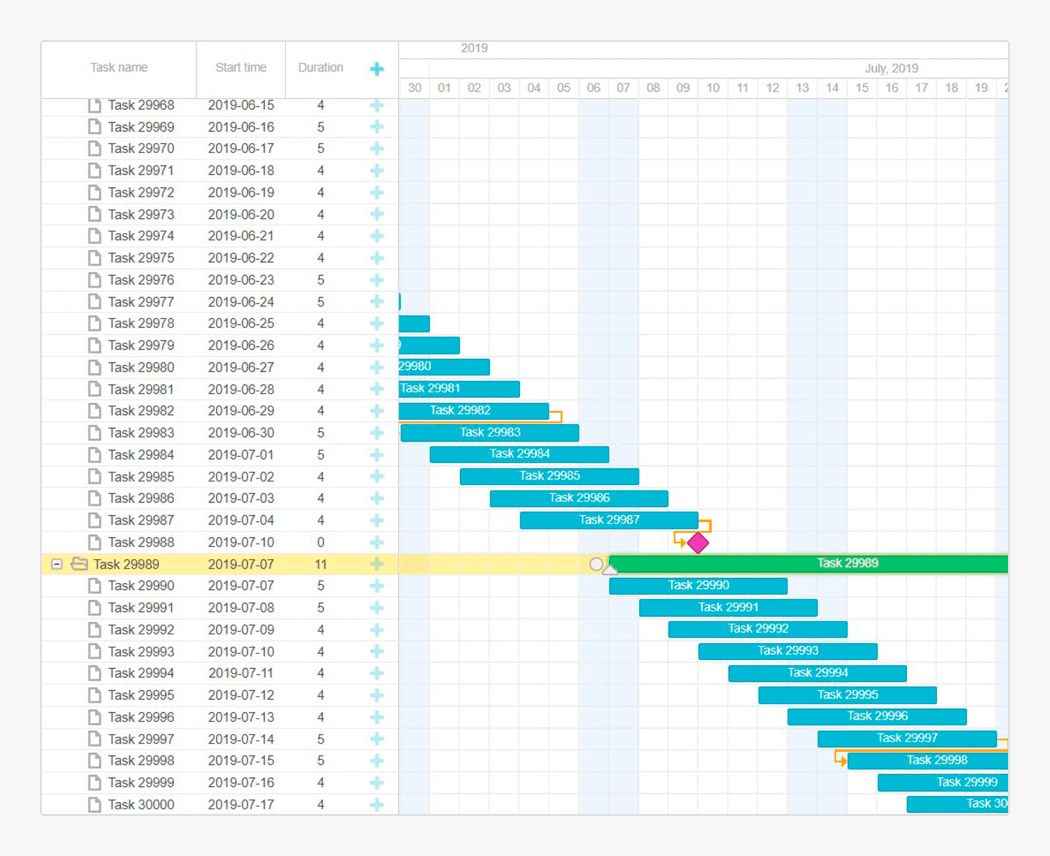Click the plus icon next to Task 29989
Image resolution: width=1050 pixels, height=856 pixels.
[377, 564]
